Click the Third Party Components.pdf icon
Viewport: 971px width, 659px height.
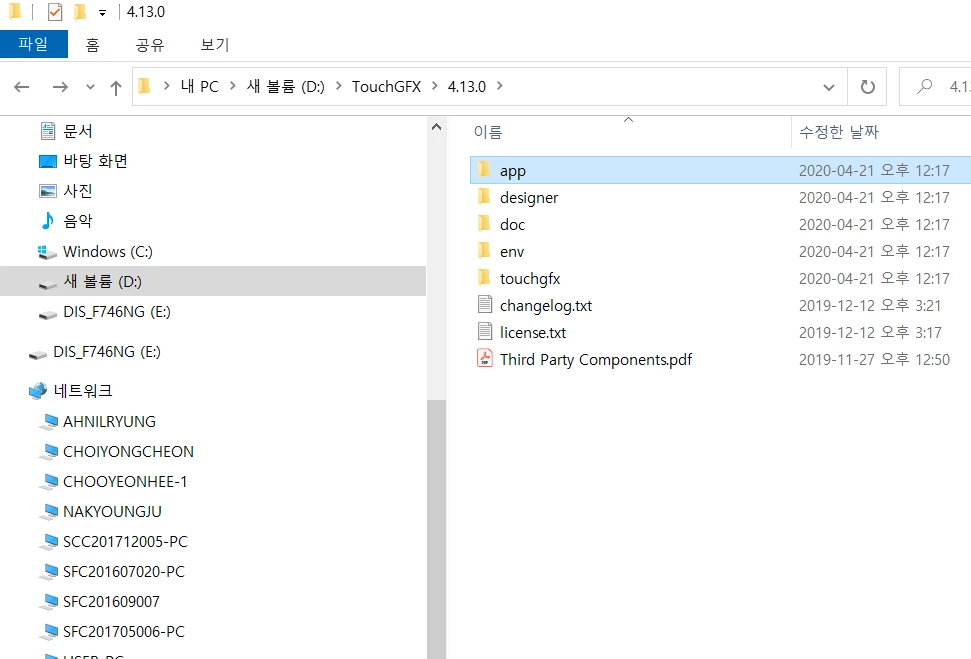pyautogui.click(x=485, y=358)
